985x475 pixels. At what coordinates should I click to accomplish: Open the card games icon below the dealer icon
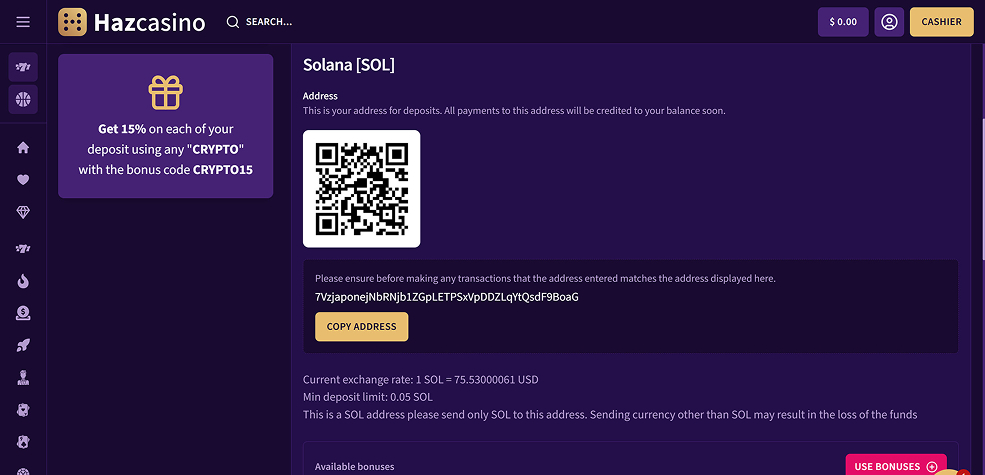click(x=23, y=410)
